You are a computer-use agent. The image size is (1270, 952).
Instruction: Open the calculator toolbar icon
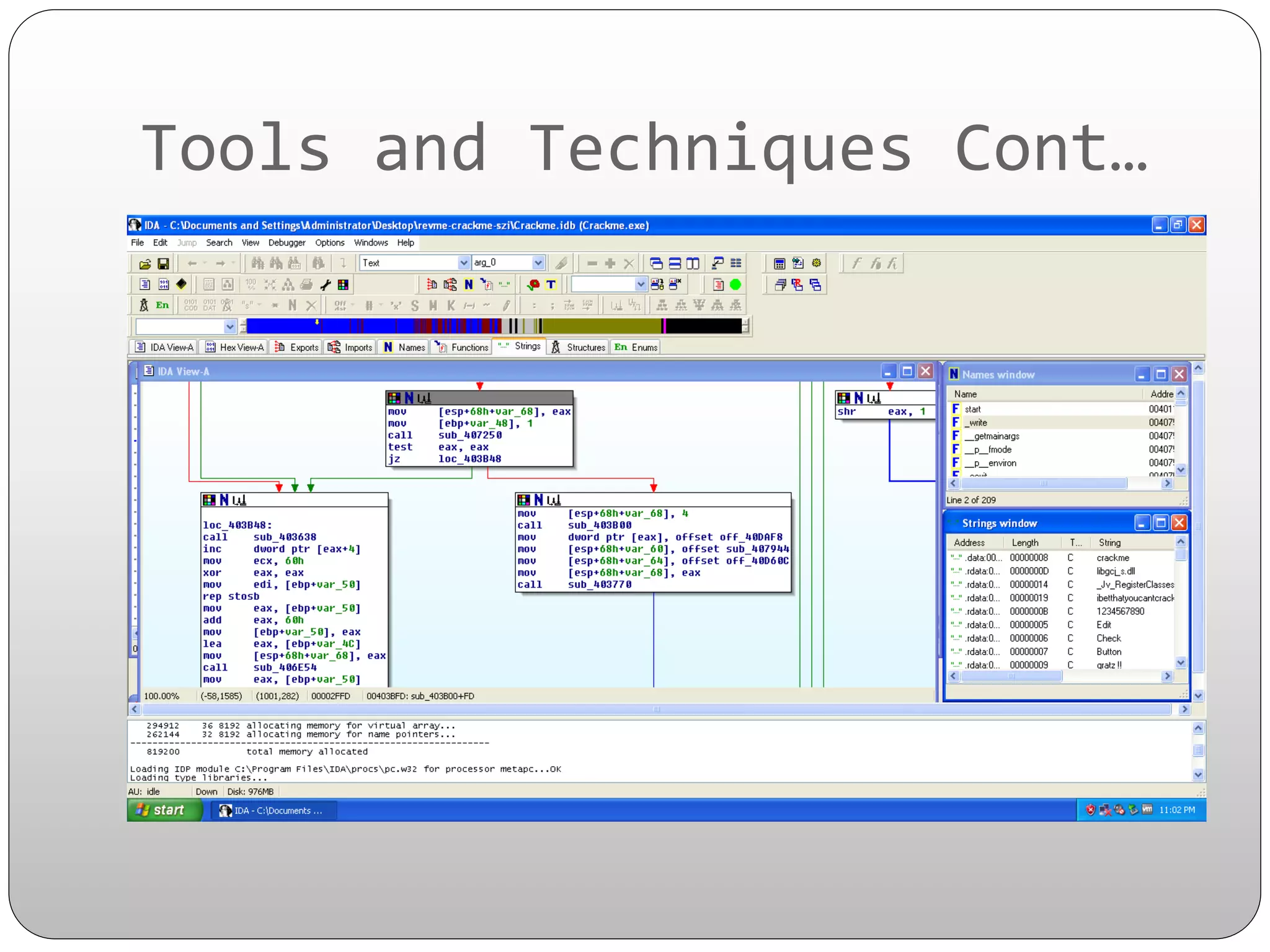(779, 263)
